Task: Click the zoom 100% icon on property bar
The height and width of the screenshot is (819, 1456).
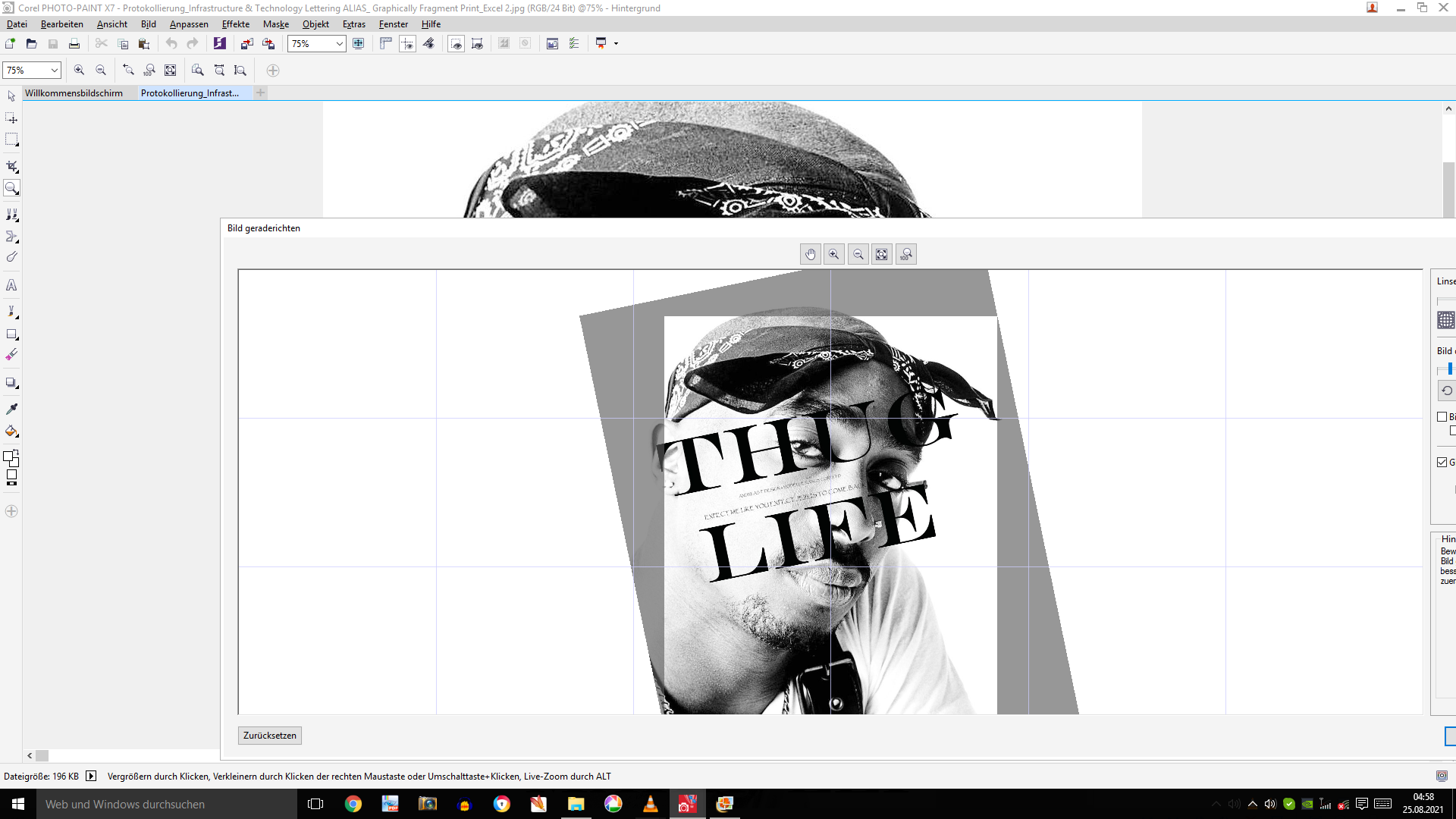Action: (149, 71)
